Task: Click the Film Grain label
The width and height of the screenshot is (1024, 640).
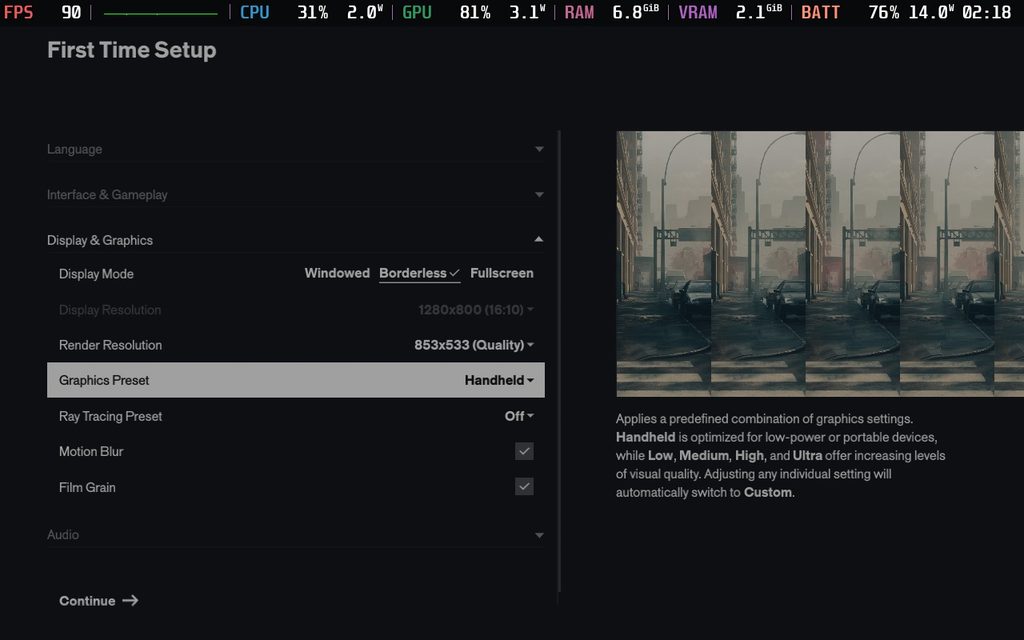Action: pos(87,487)
